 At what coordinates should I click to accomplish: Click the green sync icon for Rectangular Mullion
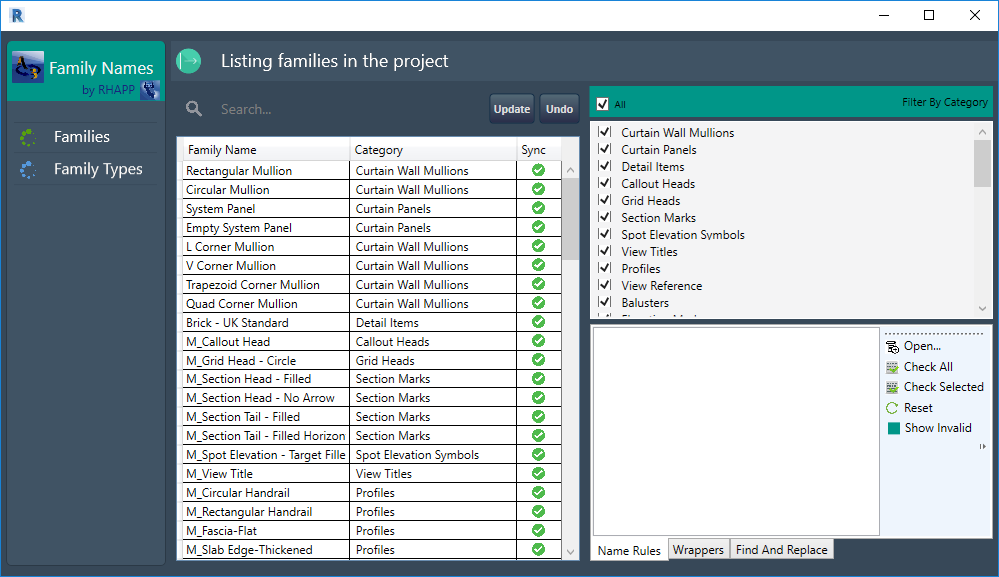[537, 170]
